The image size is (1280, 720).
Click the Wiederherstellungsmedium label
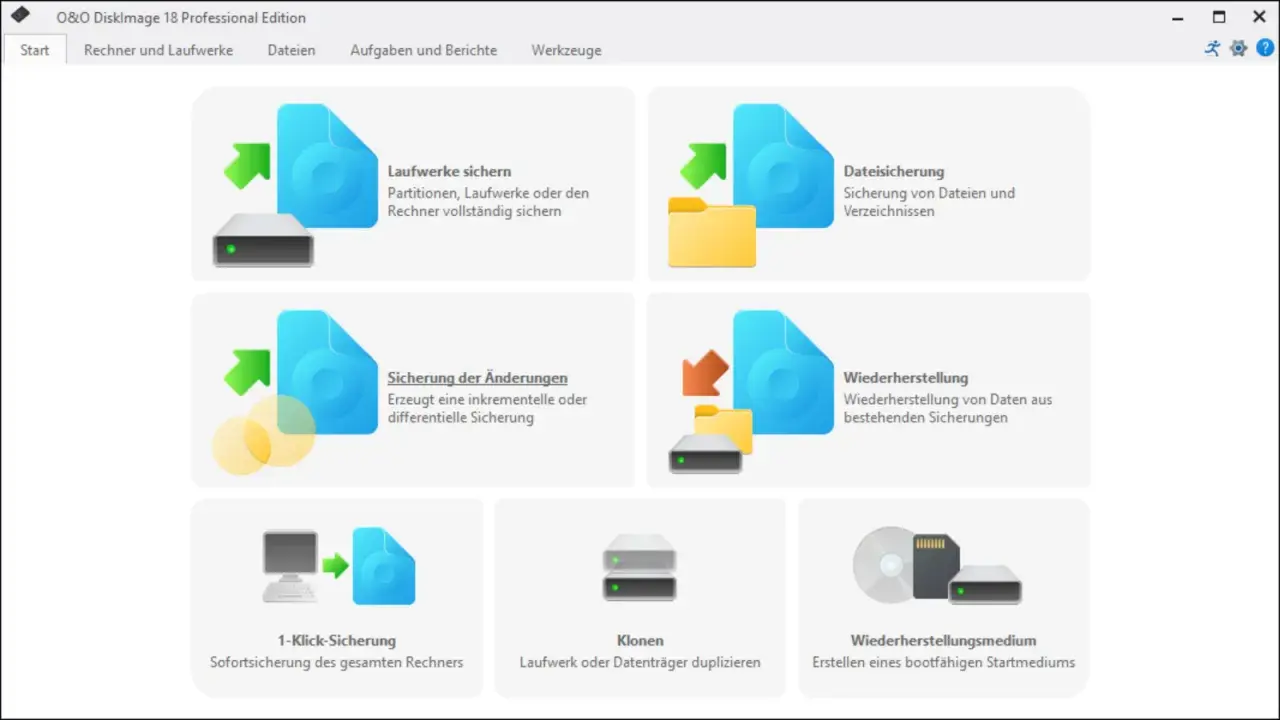pos(943,640)
